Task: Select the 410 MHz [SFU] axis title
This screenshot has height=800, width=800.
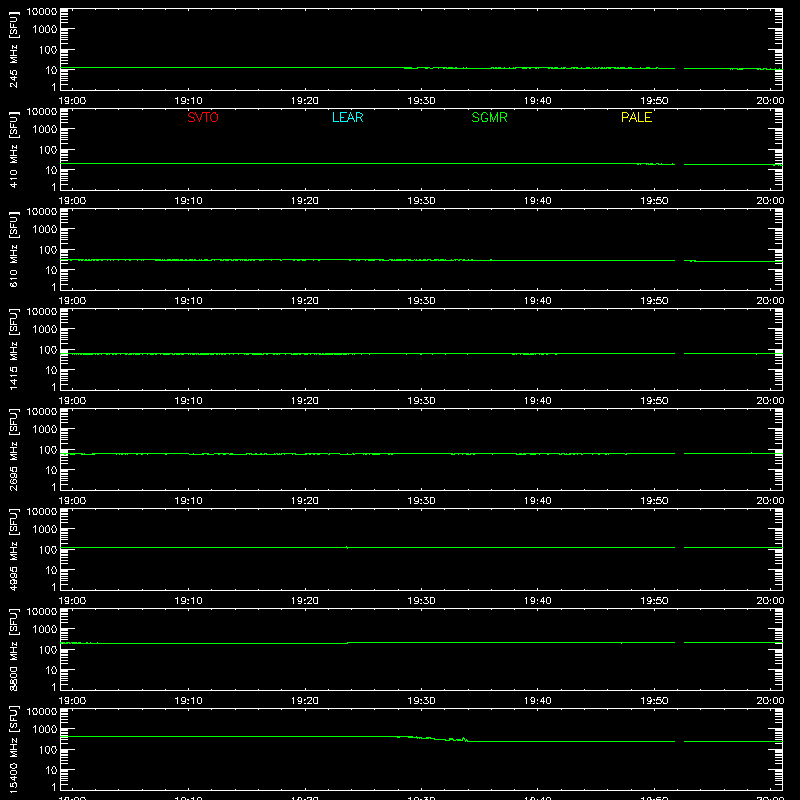Action: click(x=13, y=149)
